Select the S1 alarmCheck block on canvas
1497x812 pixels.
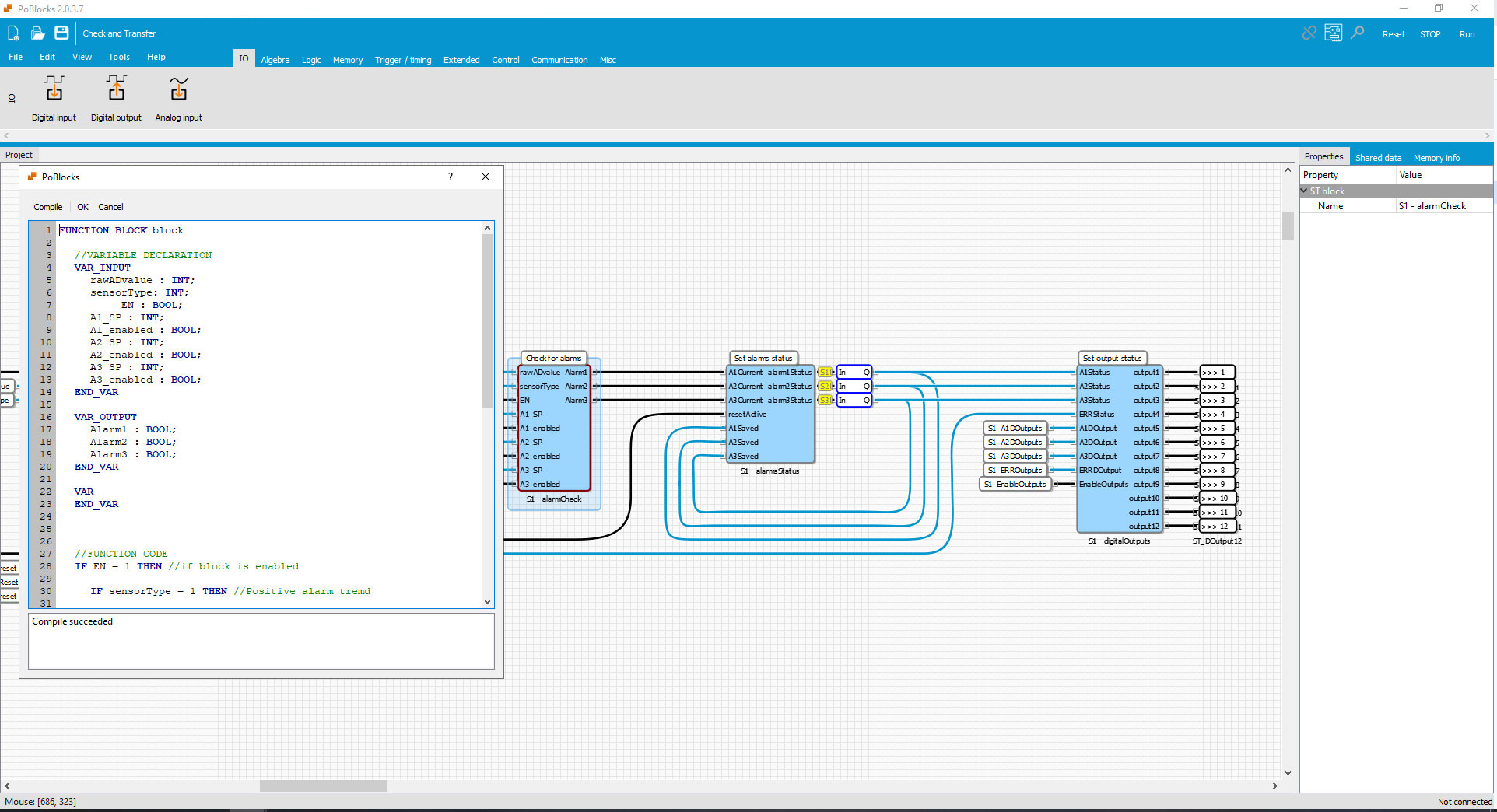554,428
